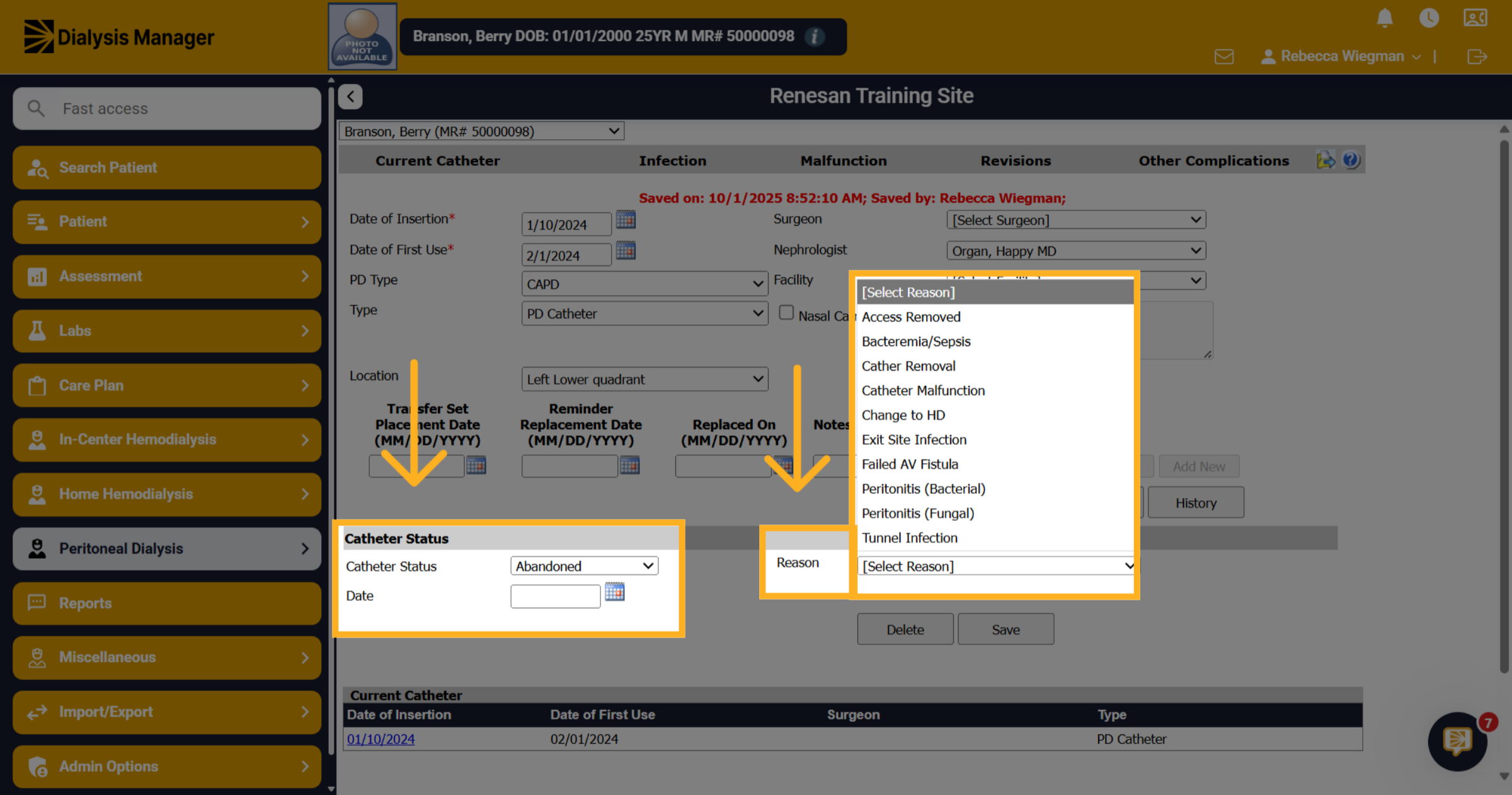Show patient info icon in banner

[x=815, y=37]
